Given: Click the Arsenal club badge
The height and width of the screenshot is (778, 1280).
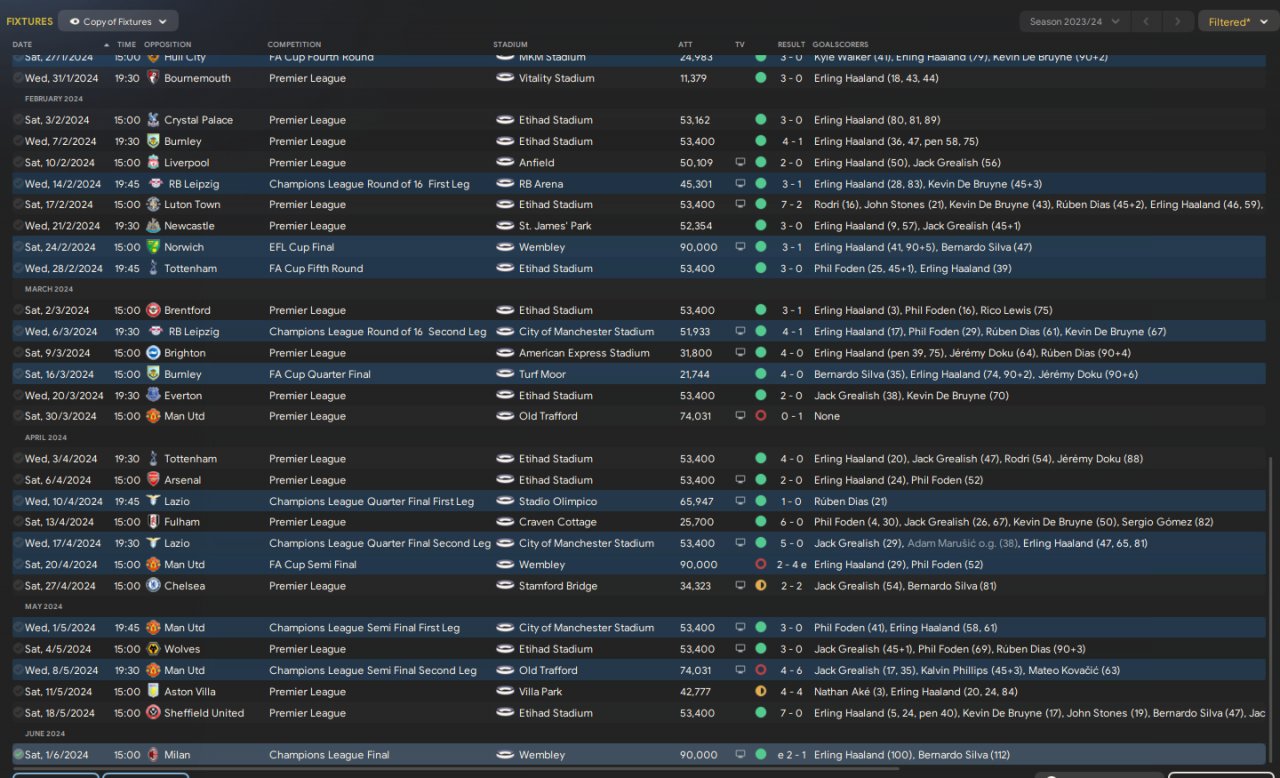Looking at the screenshot, I should point(153,480).
